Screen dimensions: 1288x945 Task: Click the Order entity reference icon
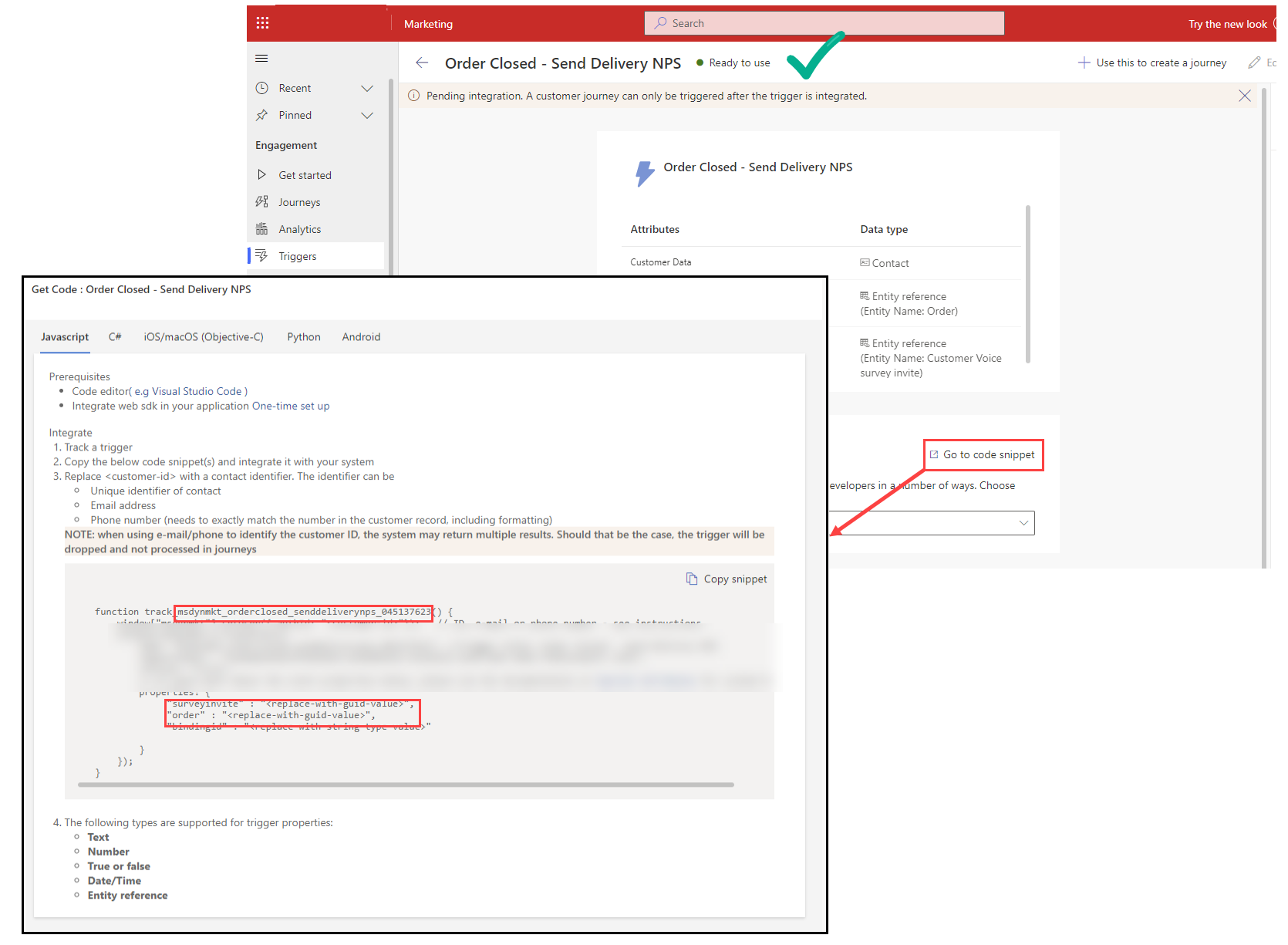click(865, 295)
